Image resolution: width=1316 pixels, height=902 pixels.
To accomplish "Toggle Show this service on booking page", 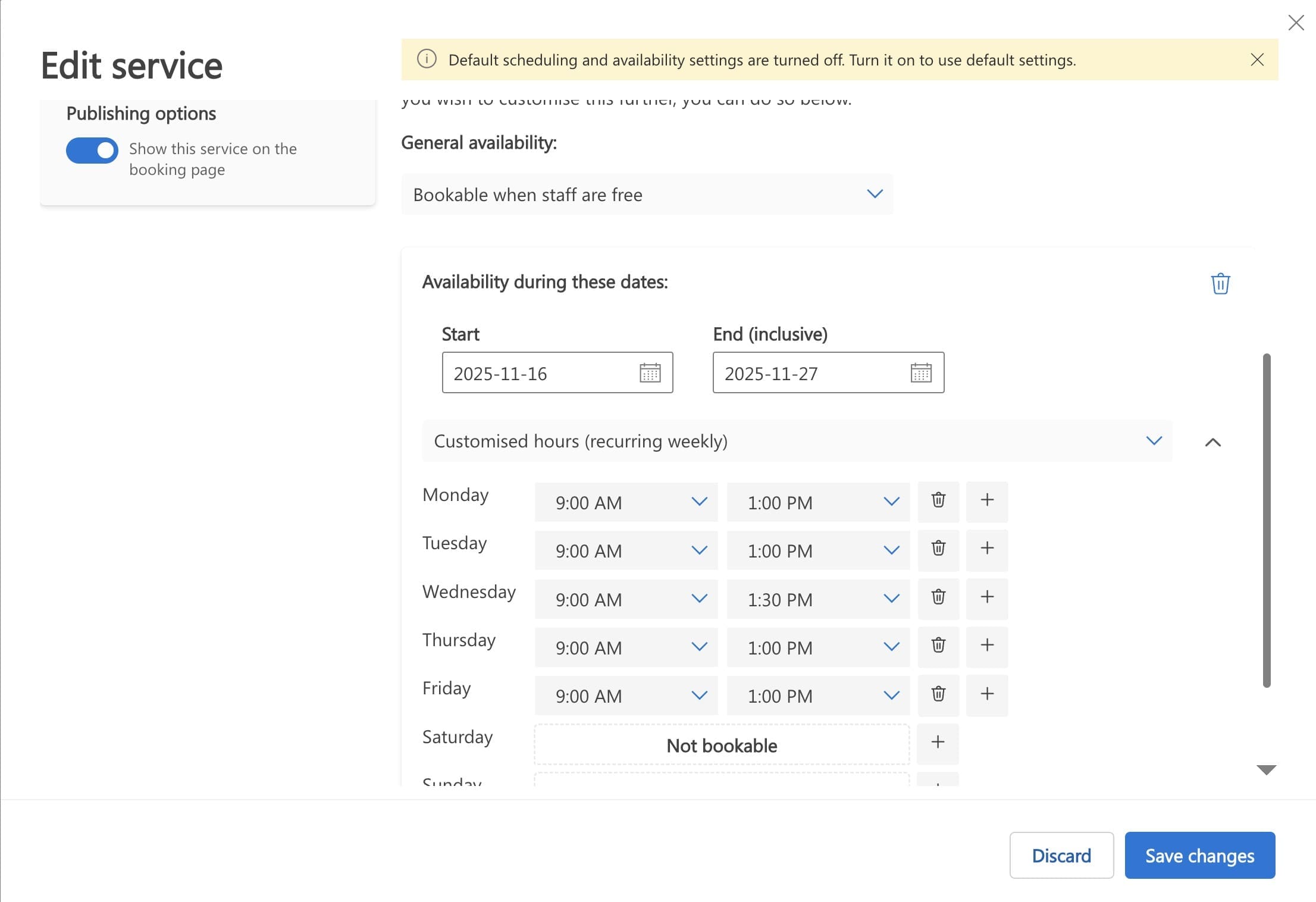I will click(x=92, y=151).
